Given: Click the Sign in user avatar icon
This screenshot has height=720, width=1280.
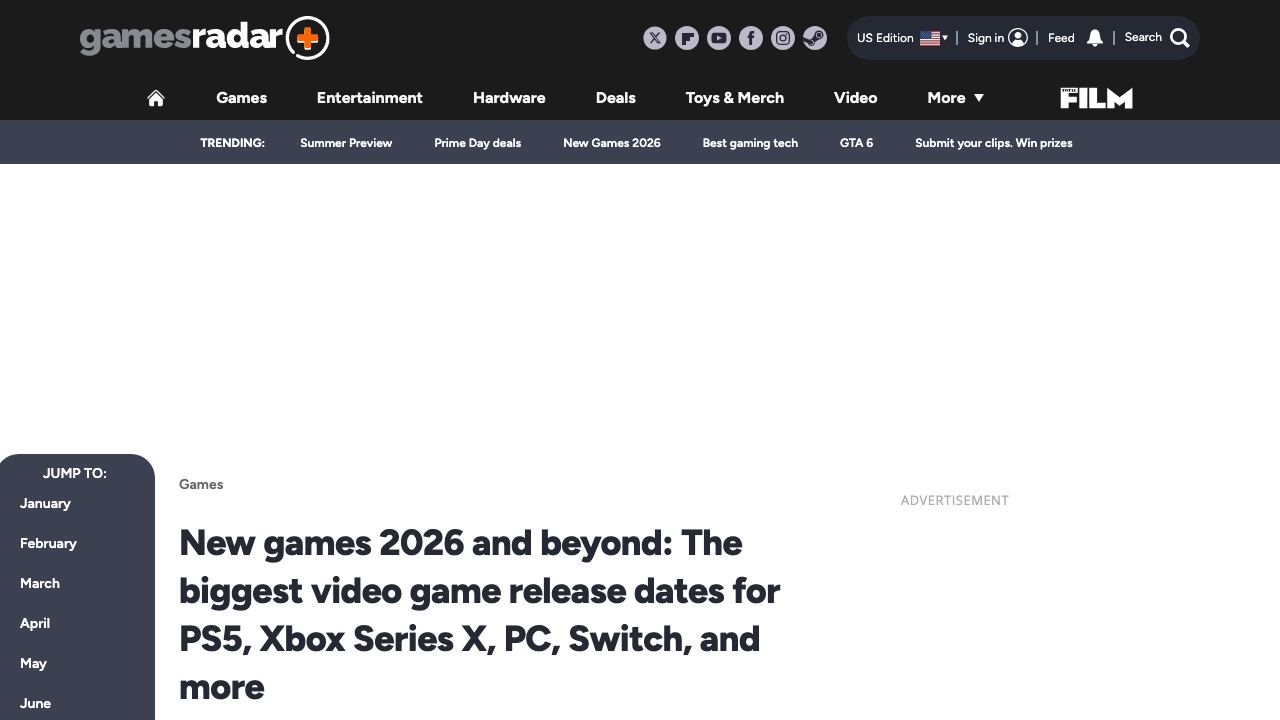Looking at the screenshot, I should coord(1018,38).
